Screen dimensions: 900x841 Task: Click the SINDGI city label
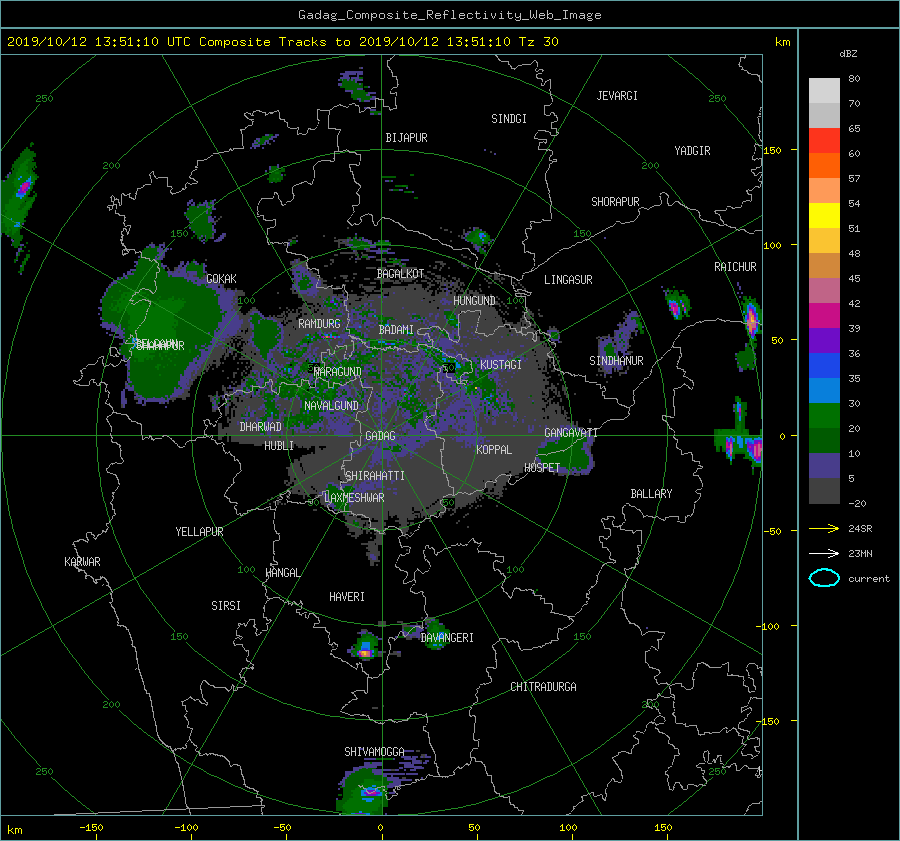click(x=509, y=119)
